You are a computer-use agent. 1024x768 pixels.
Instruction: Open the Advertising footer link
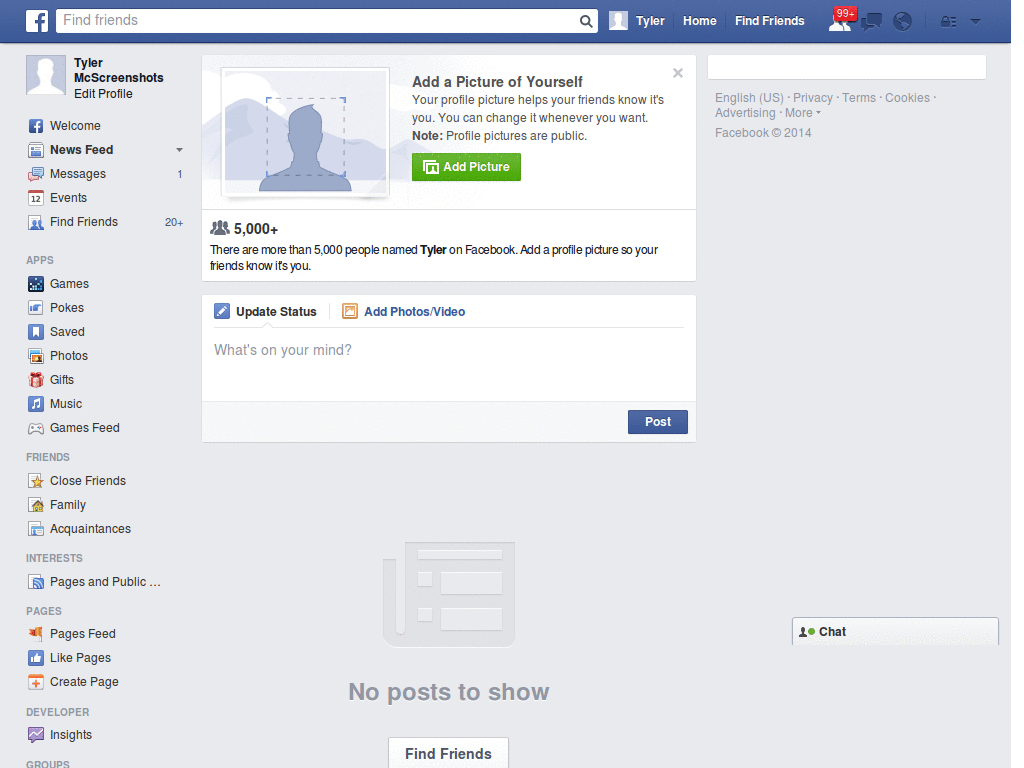click(x=745, y=113)
